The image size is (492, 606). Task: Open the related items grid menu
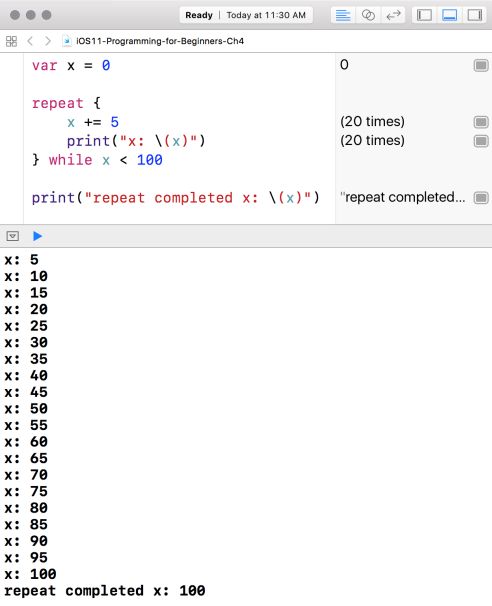click(12, 41)
